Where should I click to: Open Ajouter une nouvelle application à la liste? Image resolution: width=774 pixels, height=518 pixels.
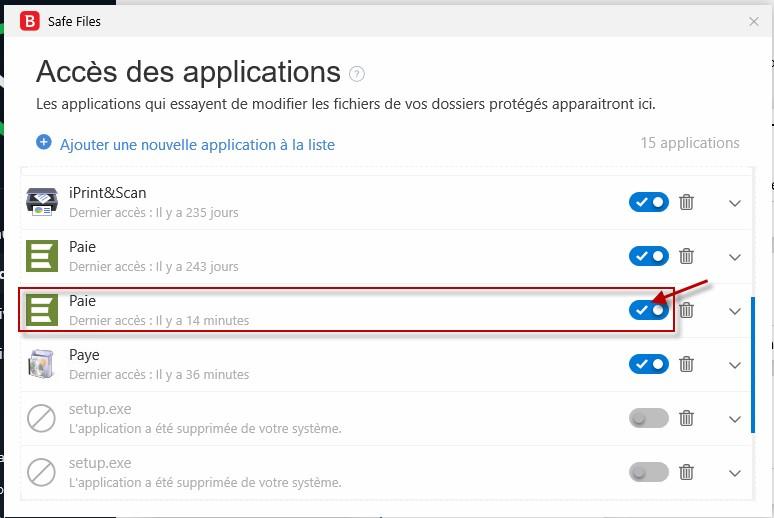[x=197, y=145]
